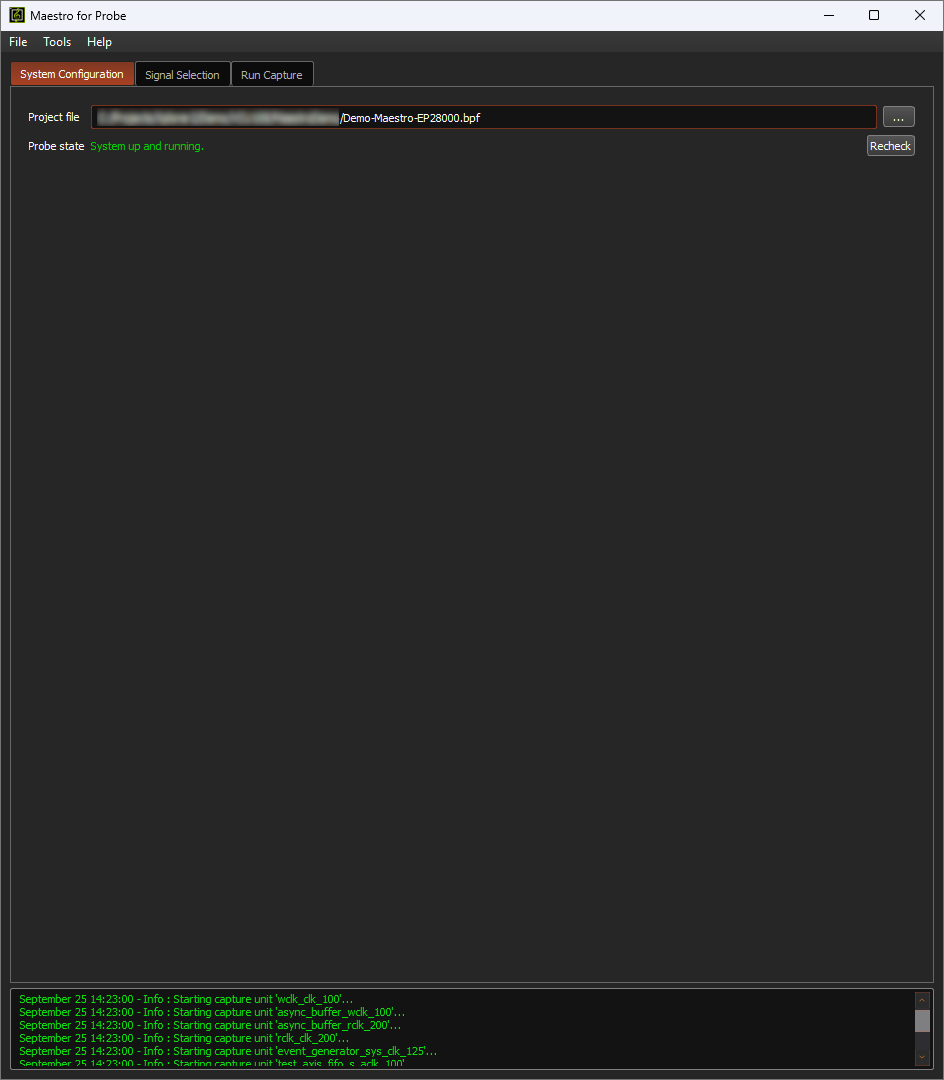Click the Project file path field
944x1080 pixels.
pos(483,117)
